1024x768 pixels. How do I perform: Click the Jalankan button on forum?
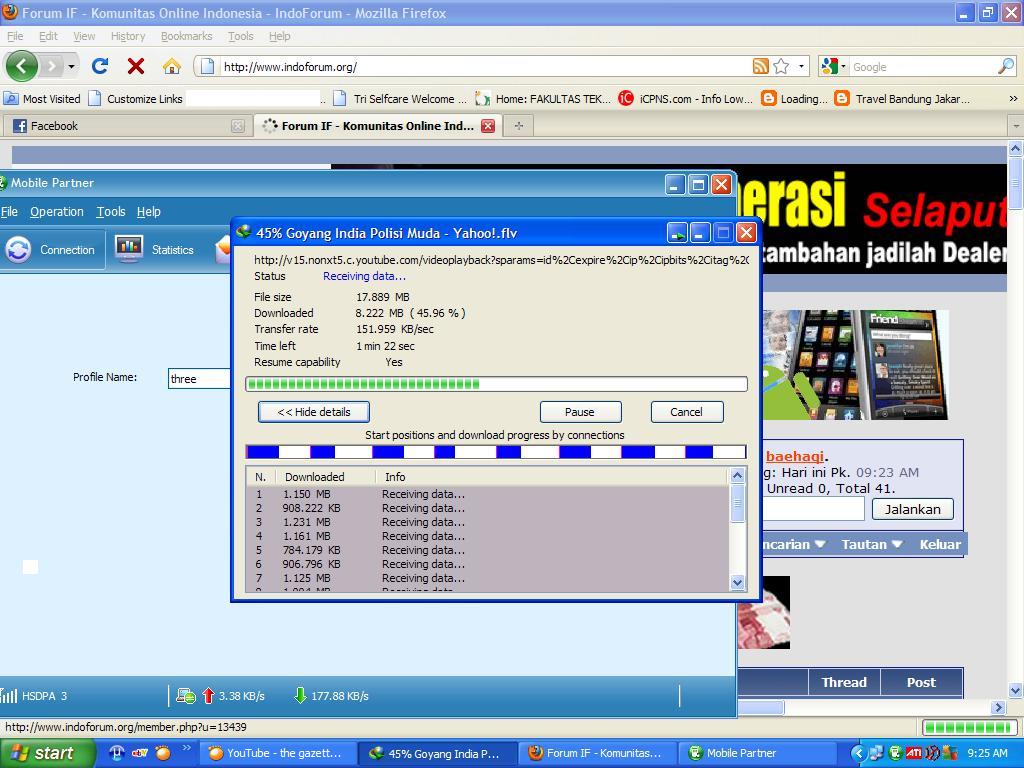click(912, 509)
